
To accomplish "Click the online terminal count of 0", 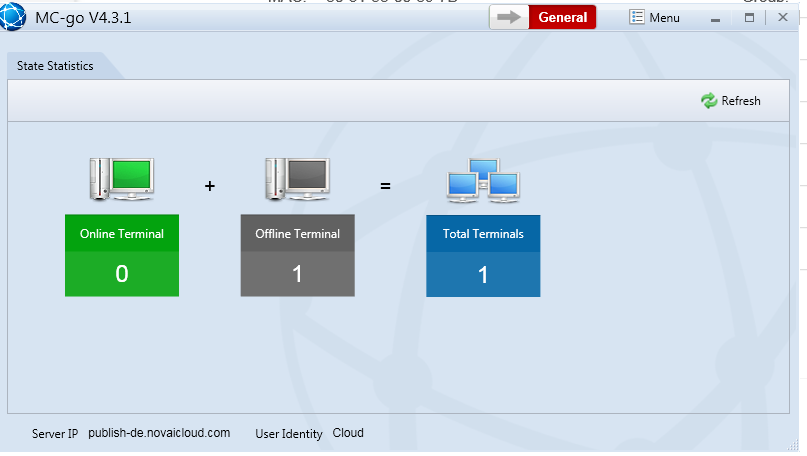I will click(x=122, y=274).
